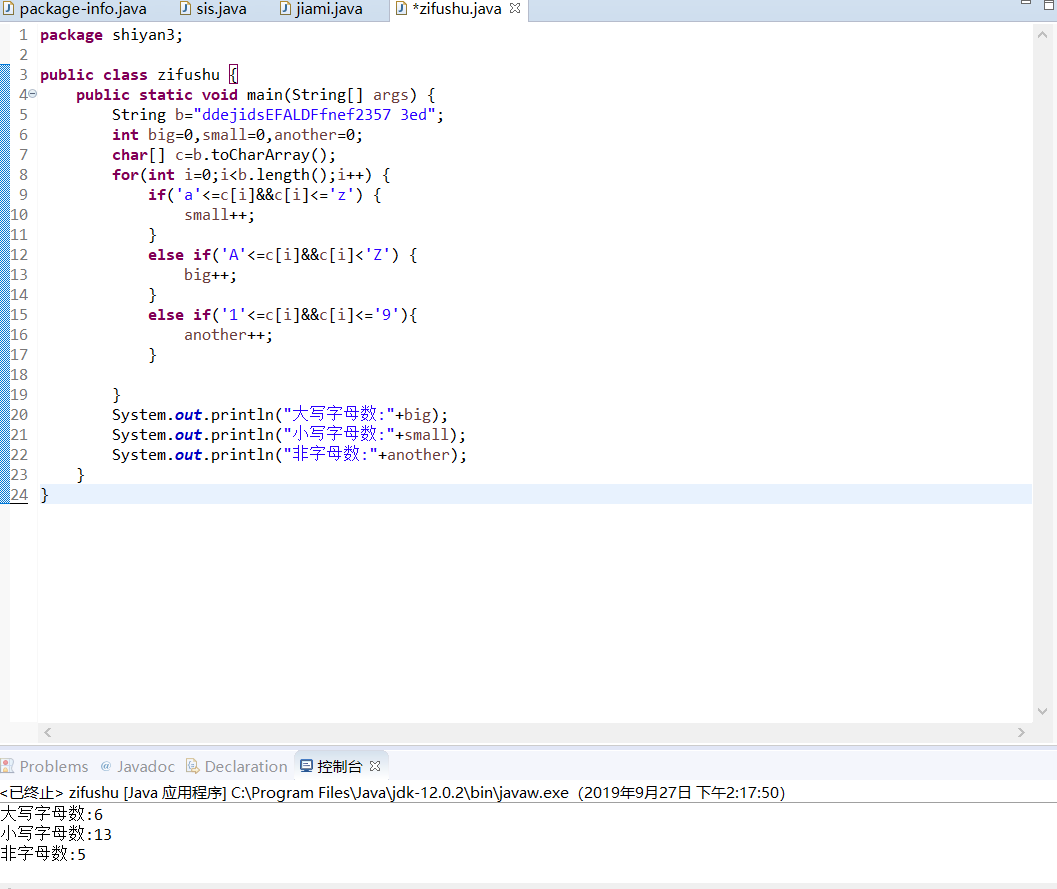Open the Problems view tab
Image resolution: width=1057 pixels, height=889 pixels.
click(45, 766)
